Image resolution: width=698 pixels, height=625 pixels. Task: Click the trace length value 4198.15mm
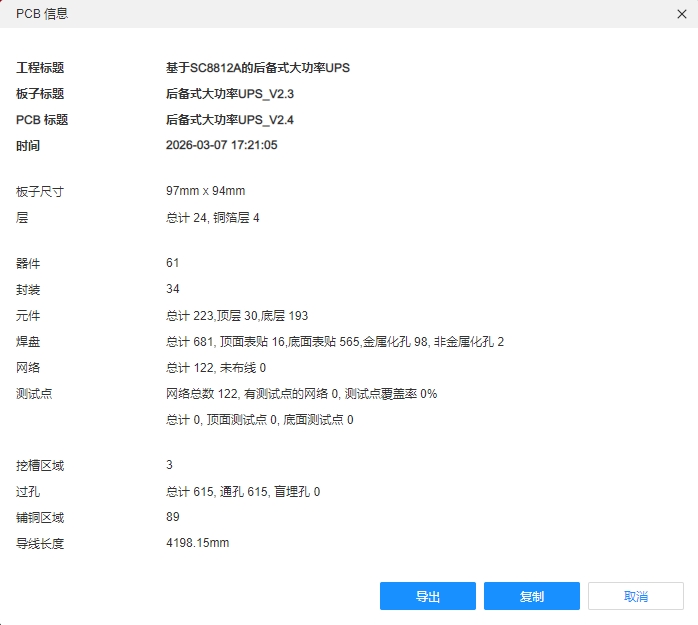coord(197,543)
